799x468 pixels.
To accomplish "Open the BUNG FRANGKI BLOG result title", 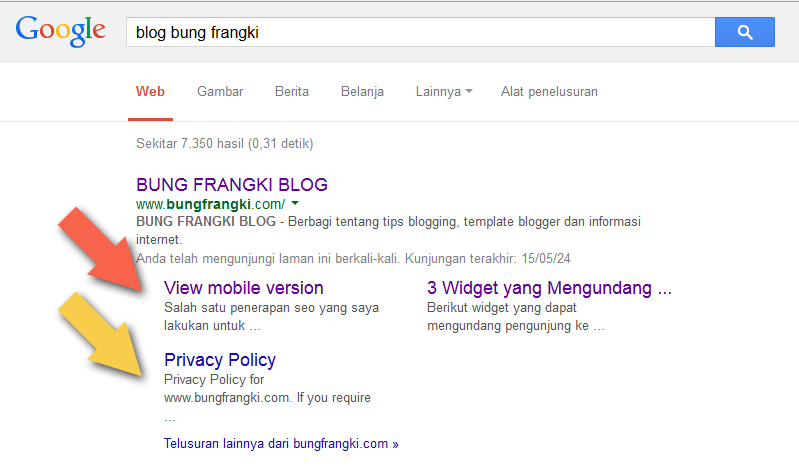I will click(232, 185).
